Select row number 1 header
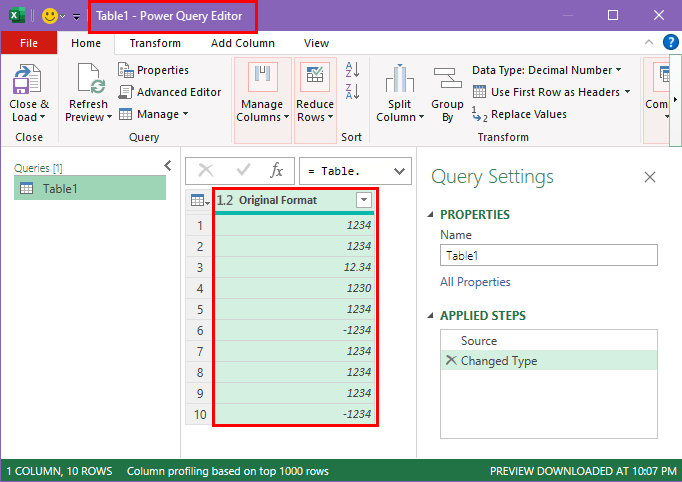The height and width of the screenshot is (482, 682). [200, 225]
